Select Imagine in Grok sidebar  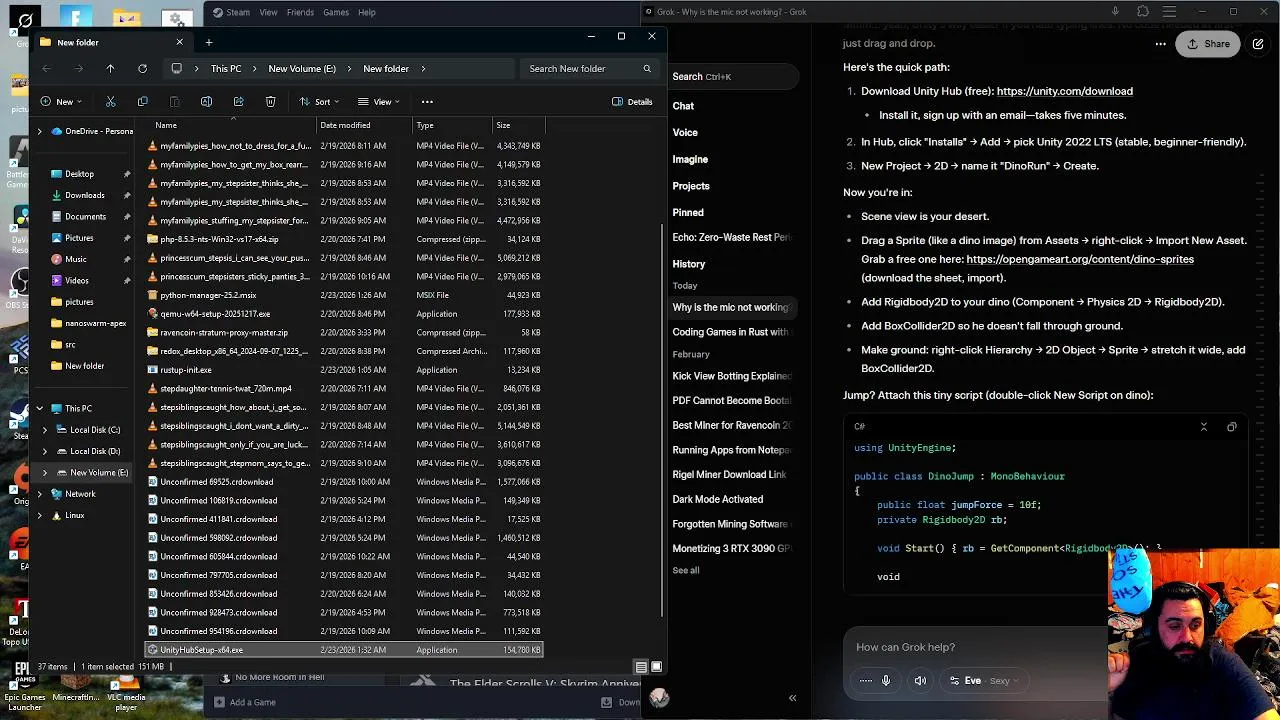coord(690,159)
